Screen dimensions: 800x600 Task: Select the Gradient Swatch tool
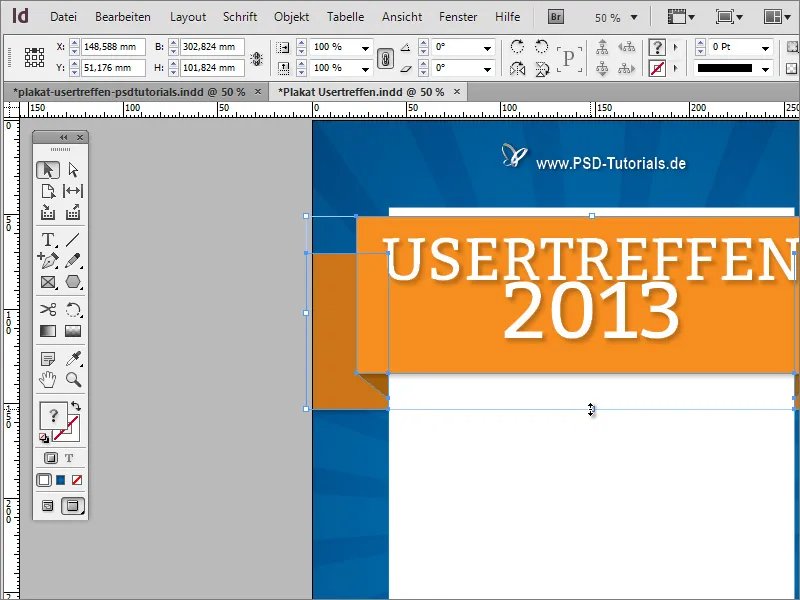(x=48, y=331)
